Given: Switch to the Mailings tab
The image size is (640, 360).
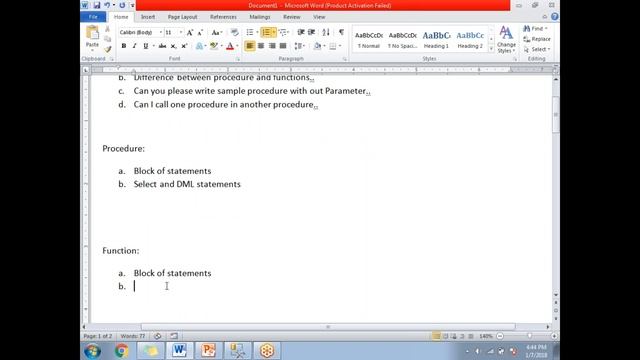Looking at the screenshot, I should pyautogui.click(x=260, y=17).
